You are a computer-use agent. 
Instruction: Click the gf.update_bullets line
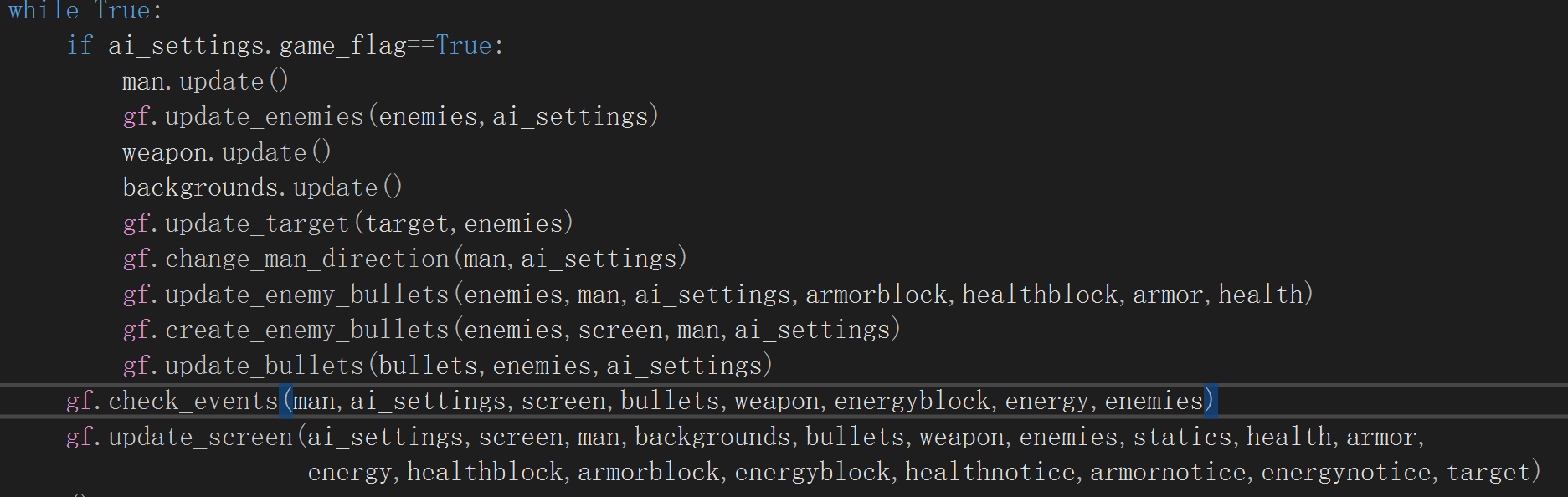447,366
